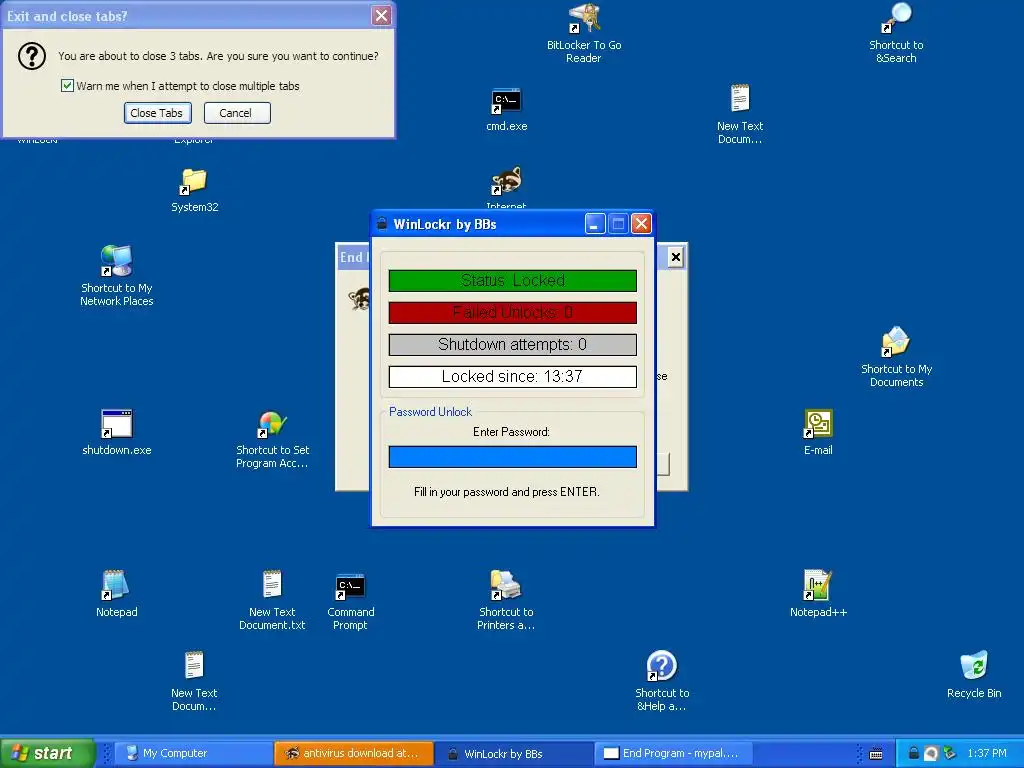Viewport: 1024px width, 768px height.
Task: Click the Internet raccoon desktop icon
Action: [506, 182]
